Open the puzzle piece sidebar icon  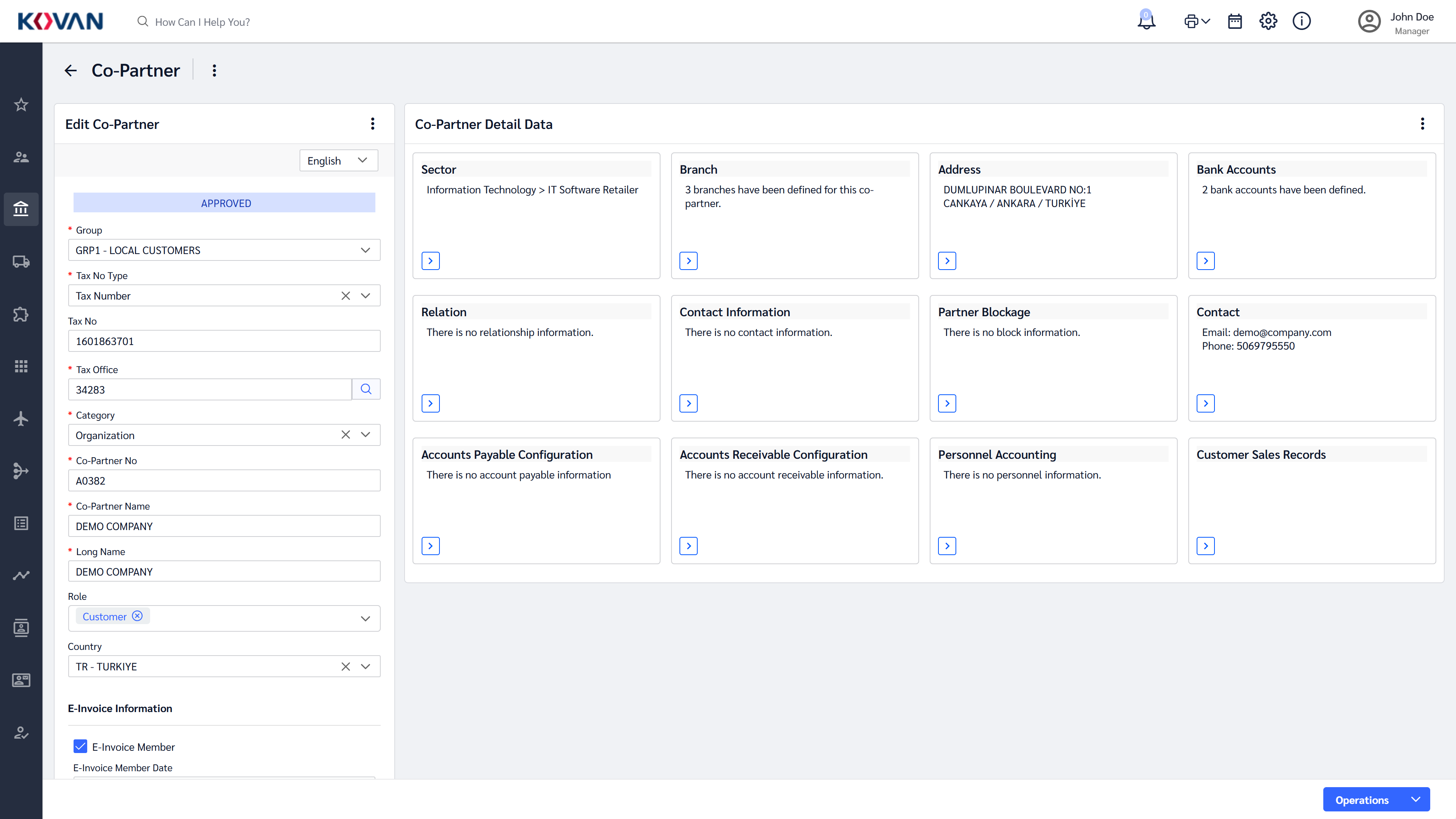point(21,314)
